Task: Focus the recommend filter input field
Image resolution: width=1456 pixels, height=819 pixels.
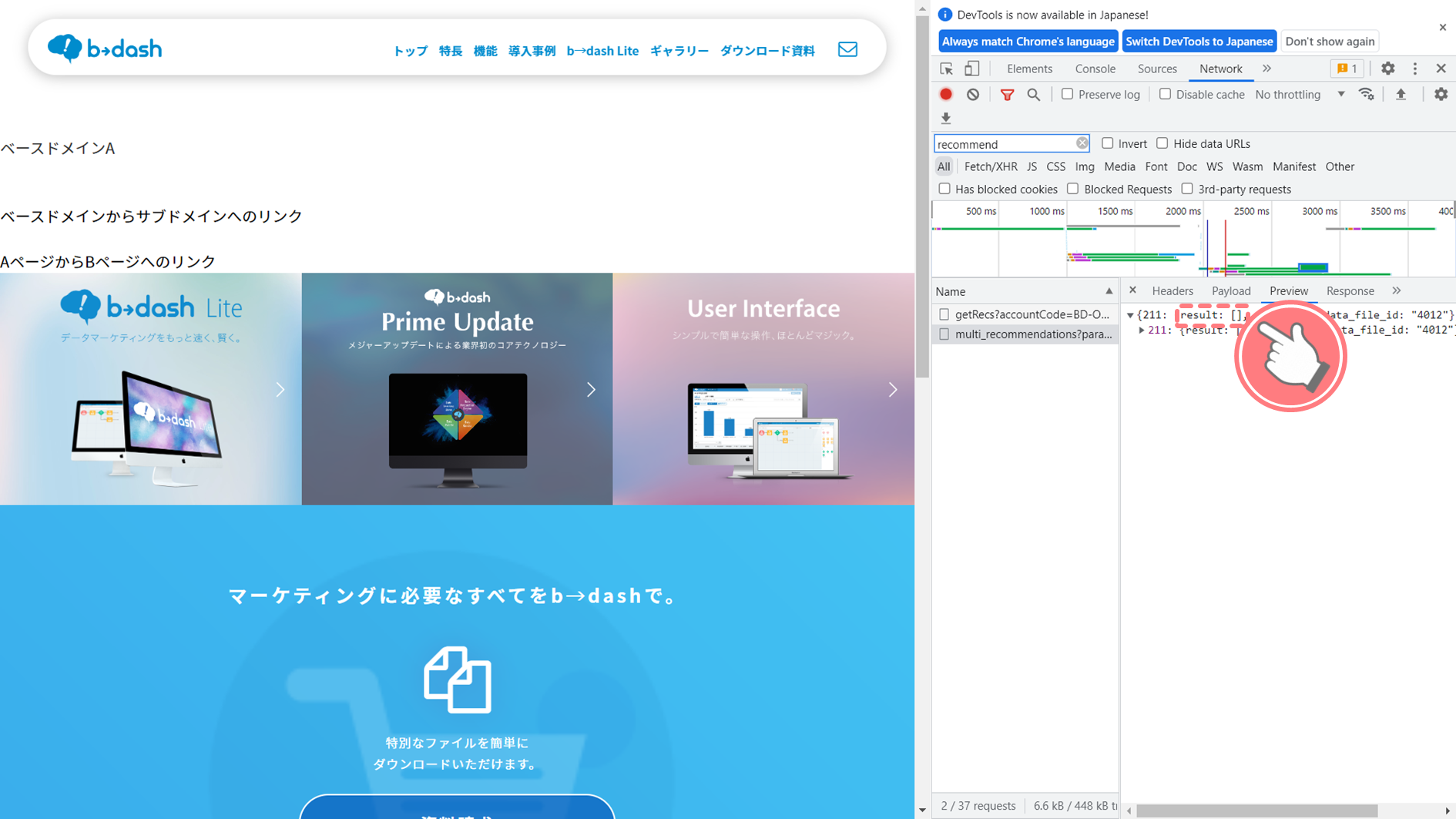Action: click(x=1005, y=143)
